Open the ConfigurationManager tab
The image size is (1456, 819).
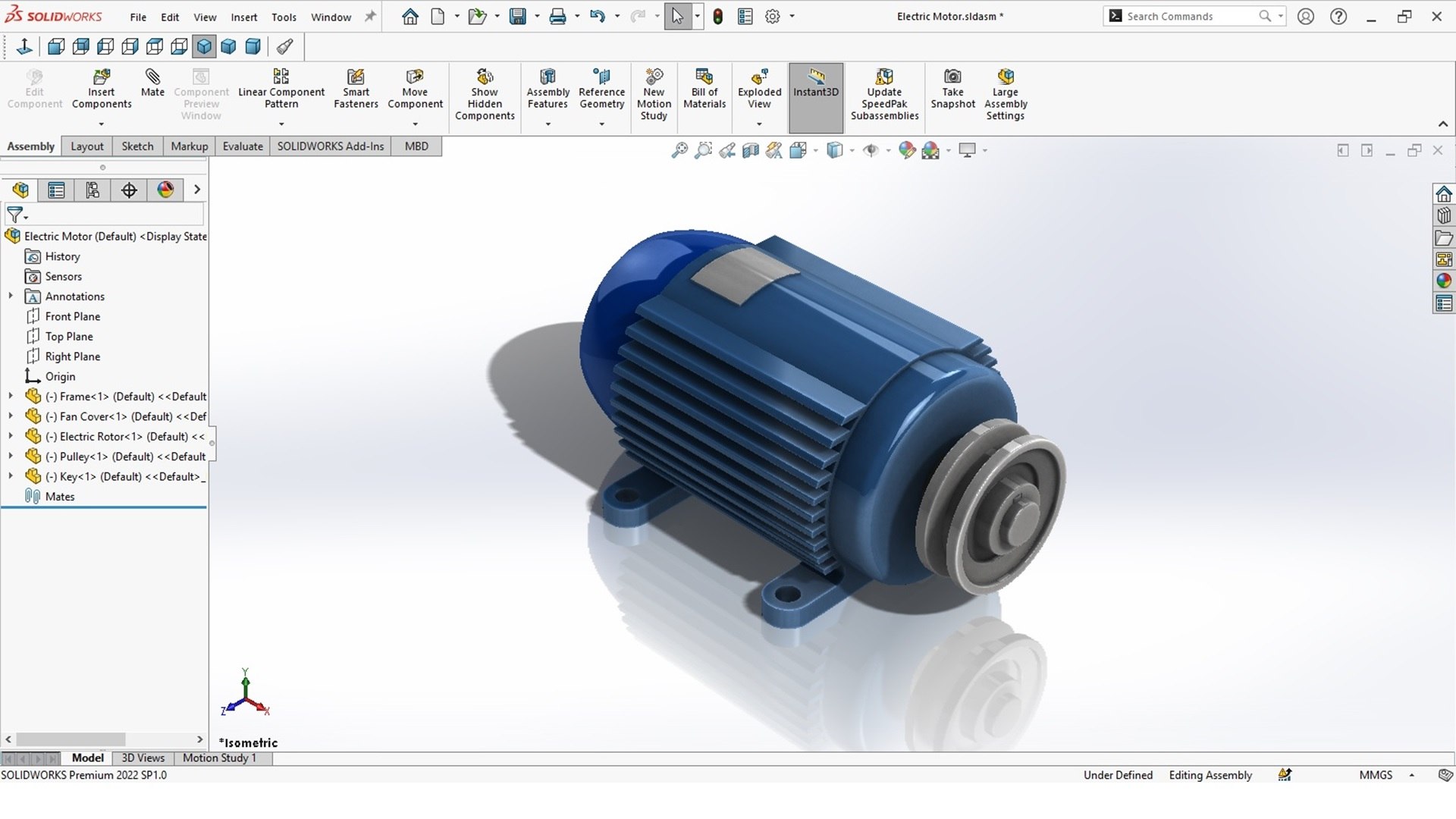click(x=93, y=190)
